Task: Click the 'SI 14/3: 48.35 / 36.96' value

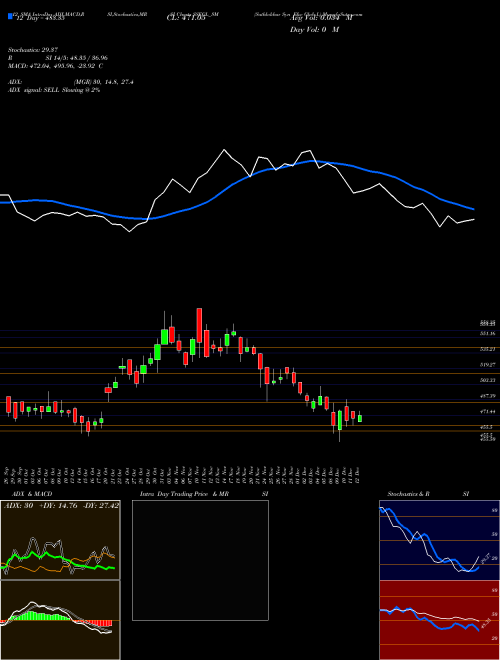Action: (x=77, y=58)
